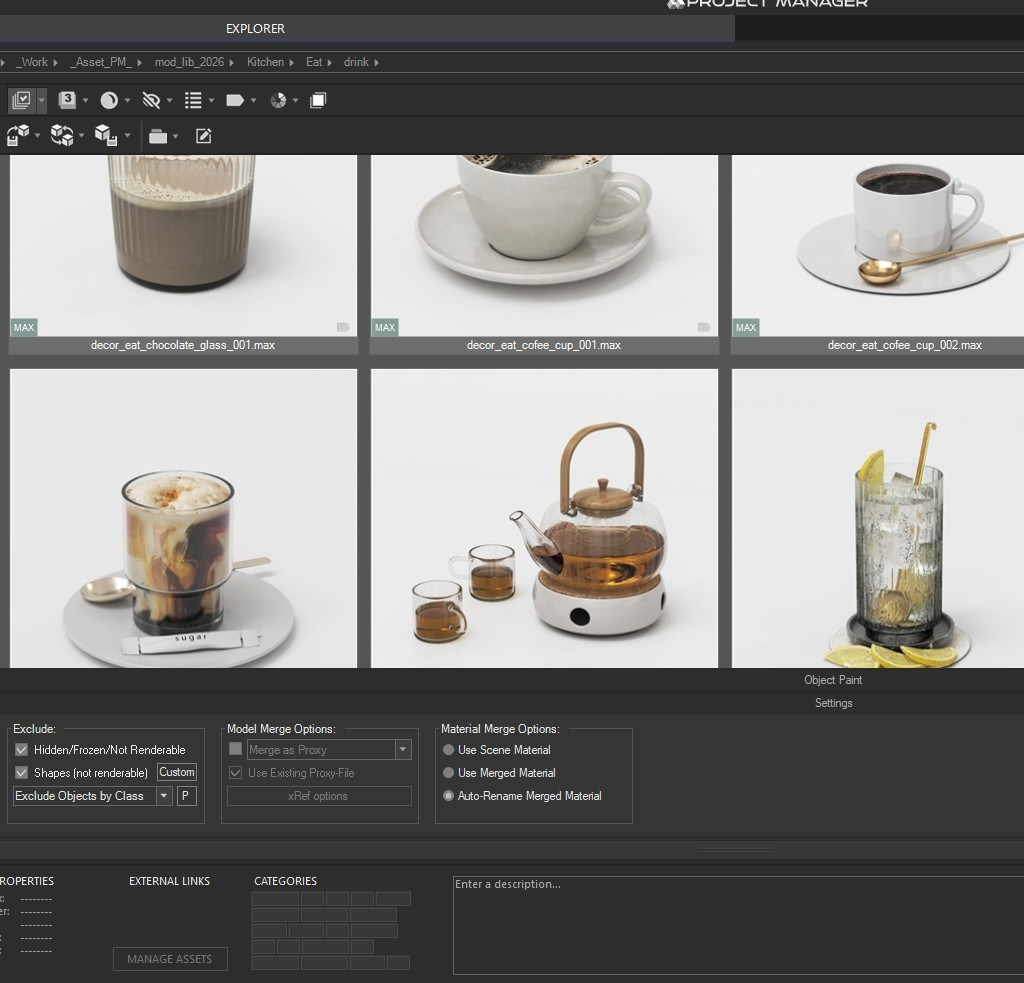Screen dimensions: 1024x983
Task: Open the list view mode icon
Action: [194, 100]
